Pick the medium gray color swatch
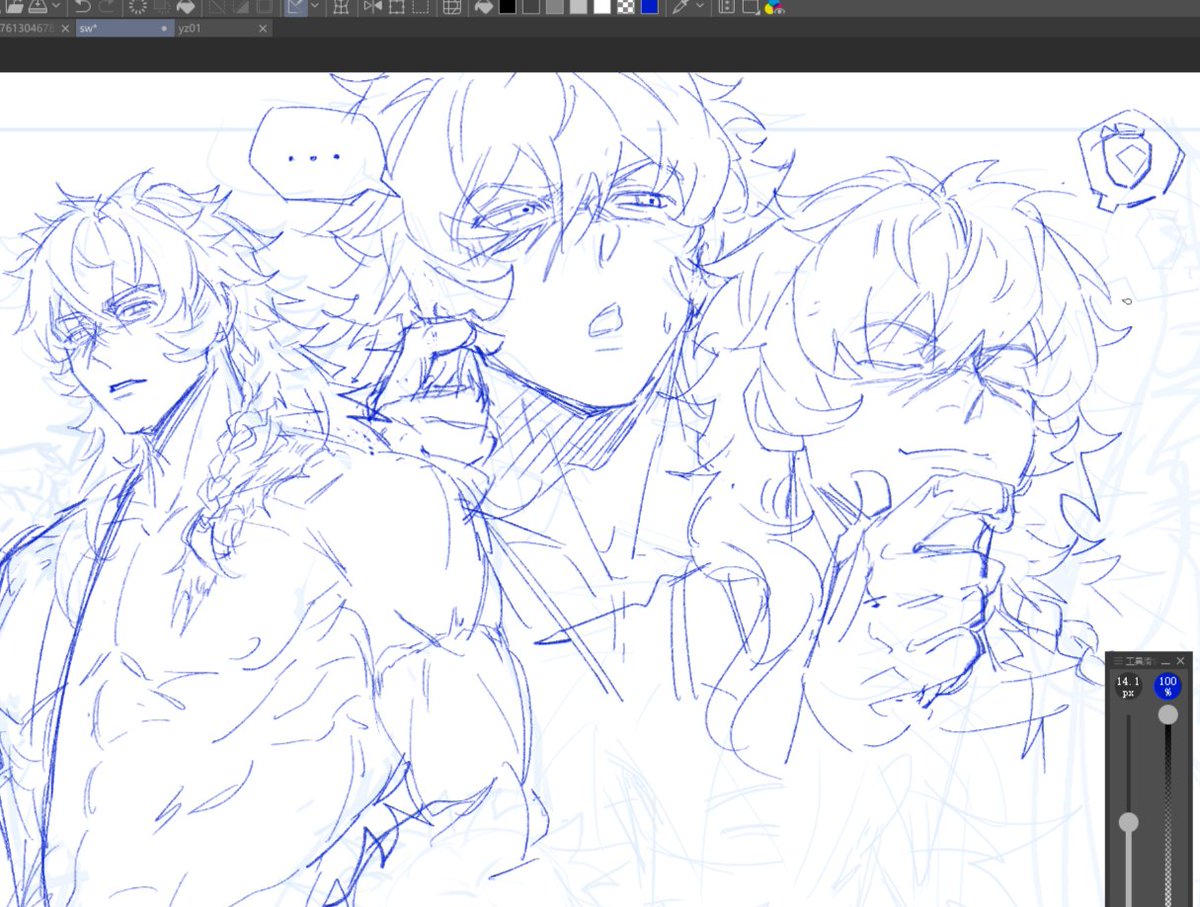The width and height of the screenshot is (1200, 907). coord(555,7)
